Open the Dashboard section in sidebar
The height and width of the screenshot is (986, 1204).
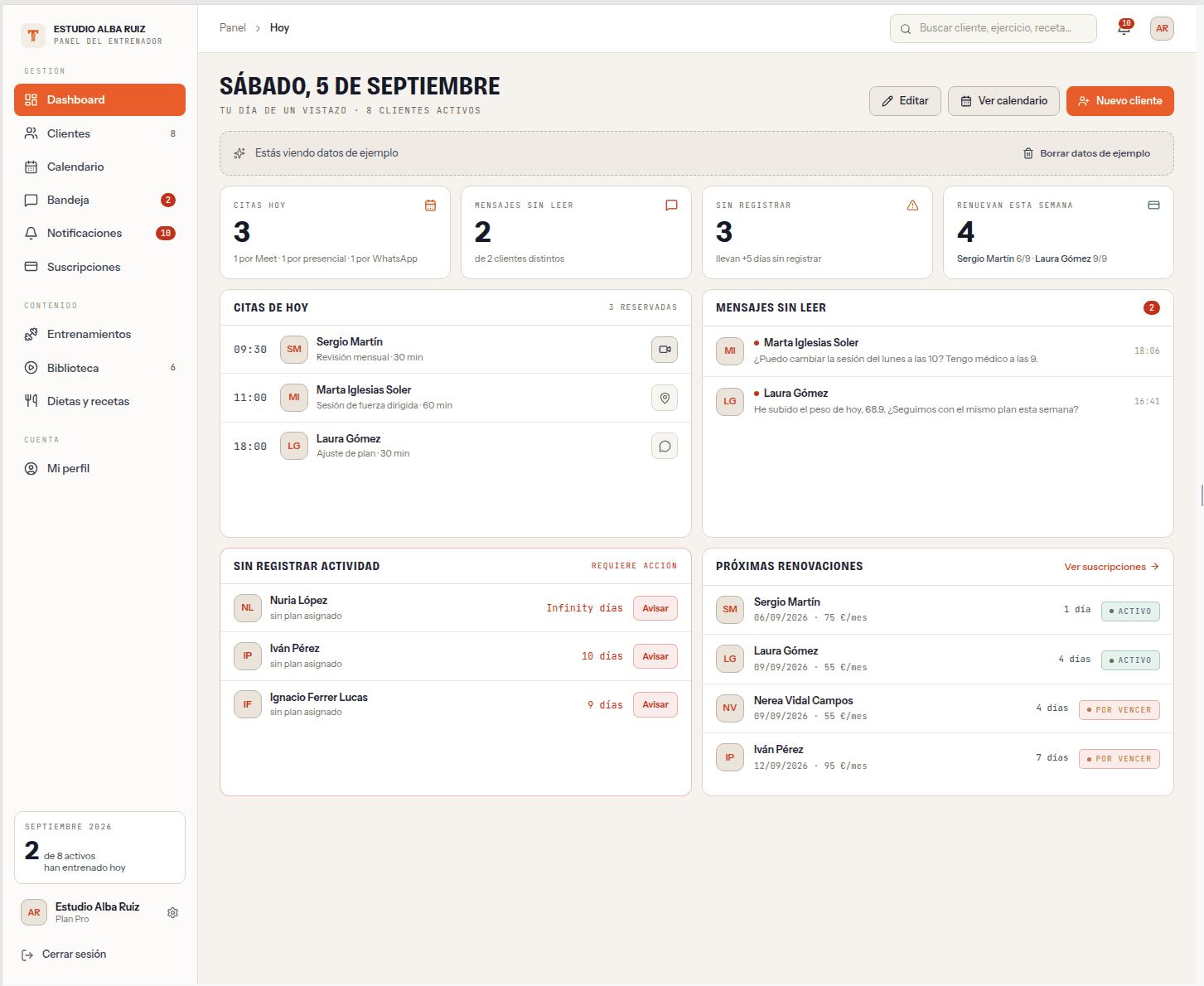coord(99,99)
